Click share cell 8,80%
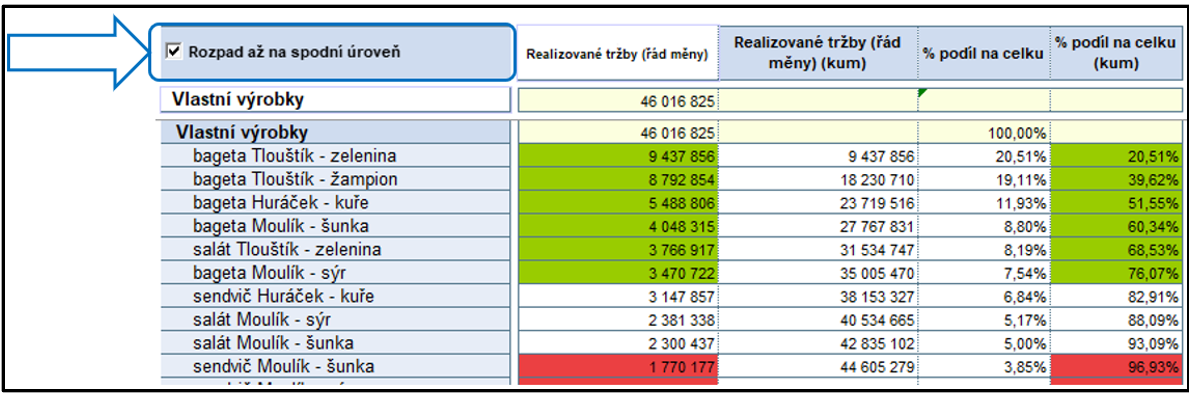1189x394 pixels. coord(984,227)
